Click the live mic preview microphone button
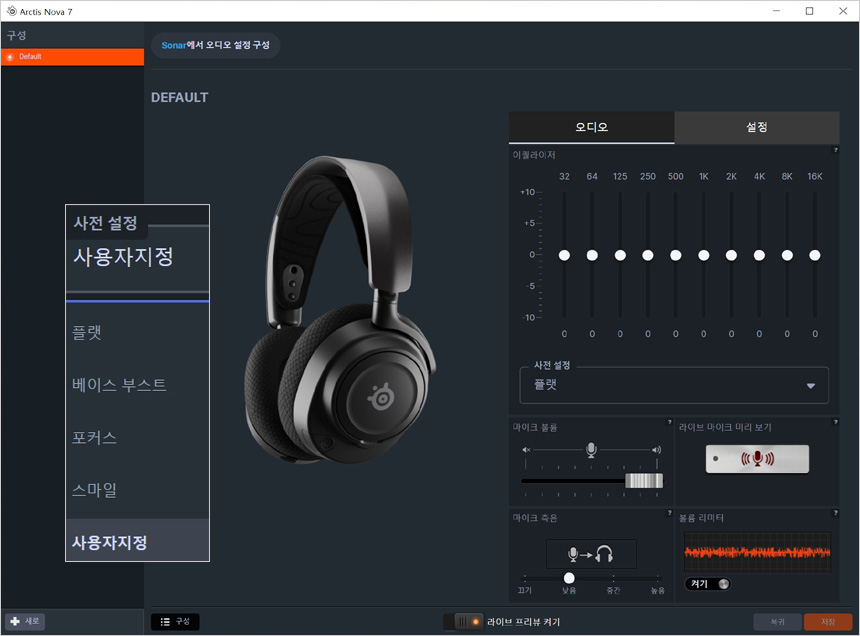Viewport: 860px width, 636px height. pyautogui.click(x=757, y=459)
